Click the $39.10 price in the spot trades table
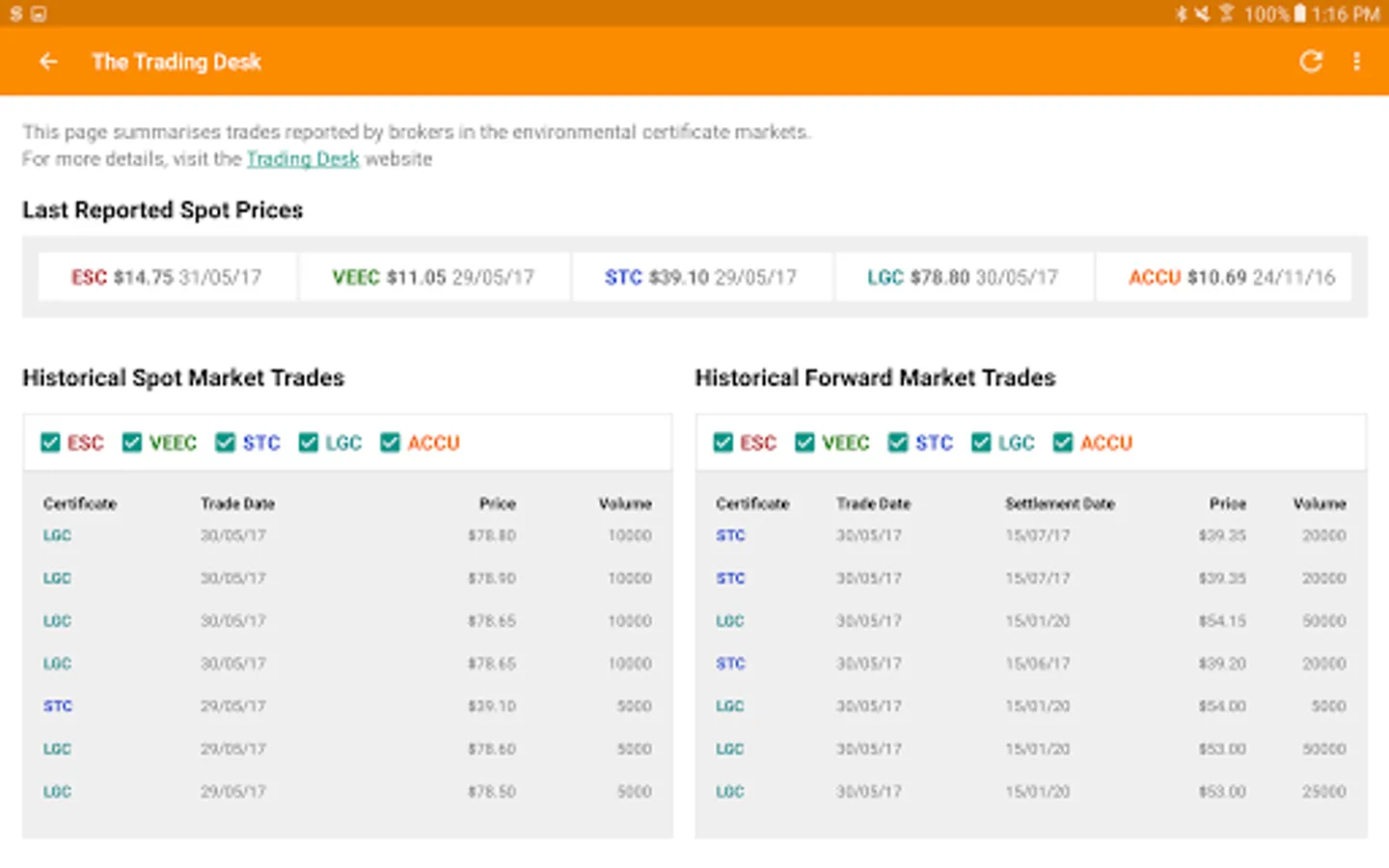The image size is (1389, 868). pos(492,706)
